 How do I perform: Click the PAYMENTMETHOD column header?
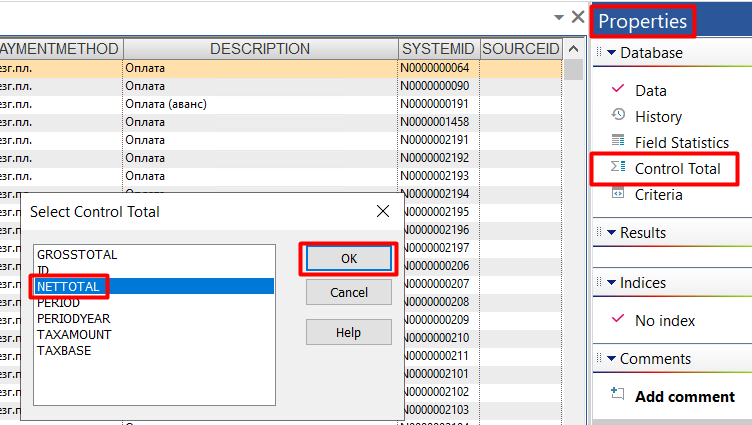coord(59,49)
